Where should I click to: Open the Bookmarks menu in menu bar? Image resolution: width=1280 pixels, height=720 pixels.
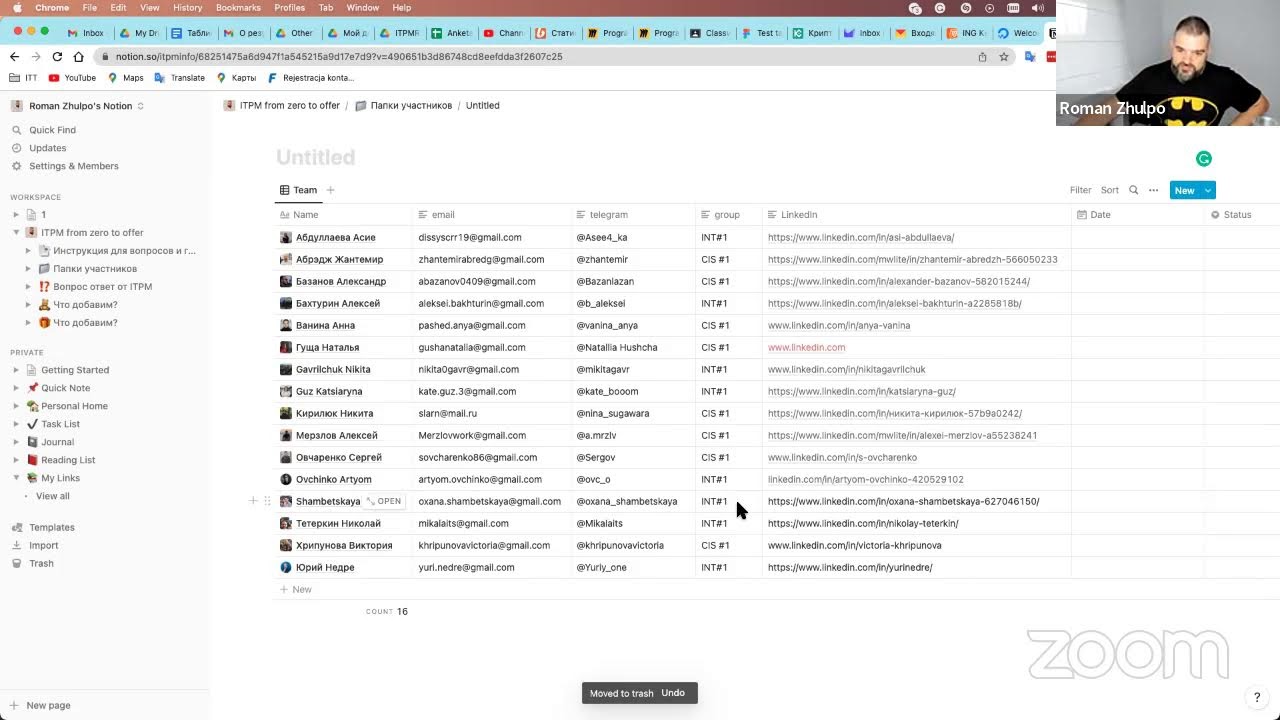238,8
